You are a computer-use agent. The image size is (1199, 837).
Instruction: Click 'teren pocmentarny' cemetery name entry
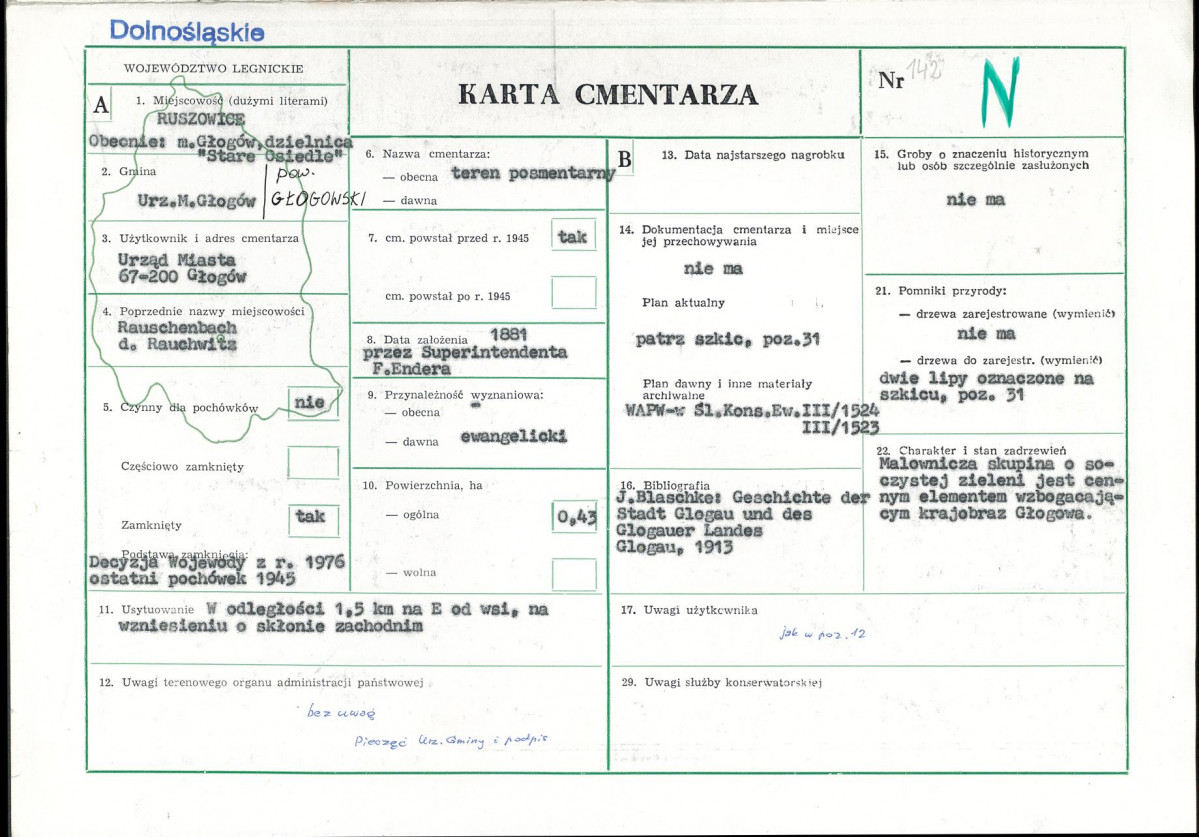coord(533,174)
